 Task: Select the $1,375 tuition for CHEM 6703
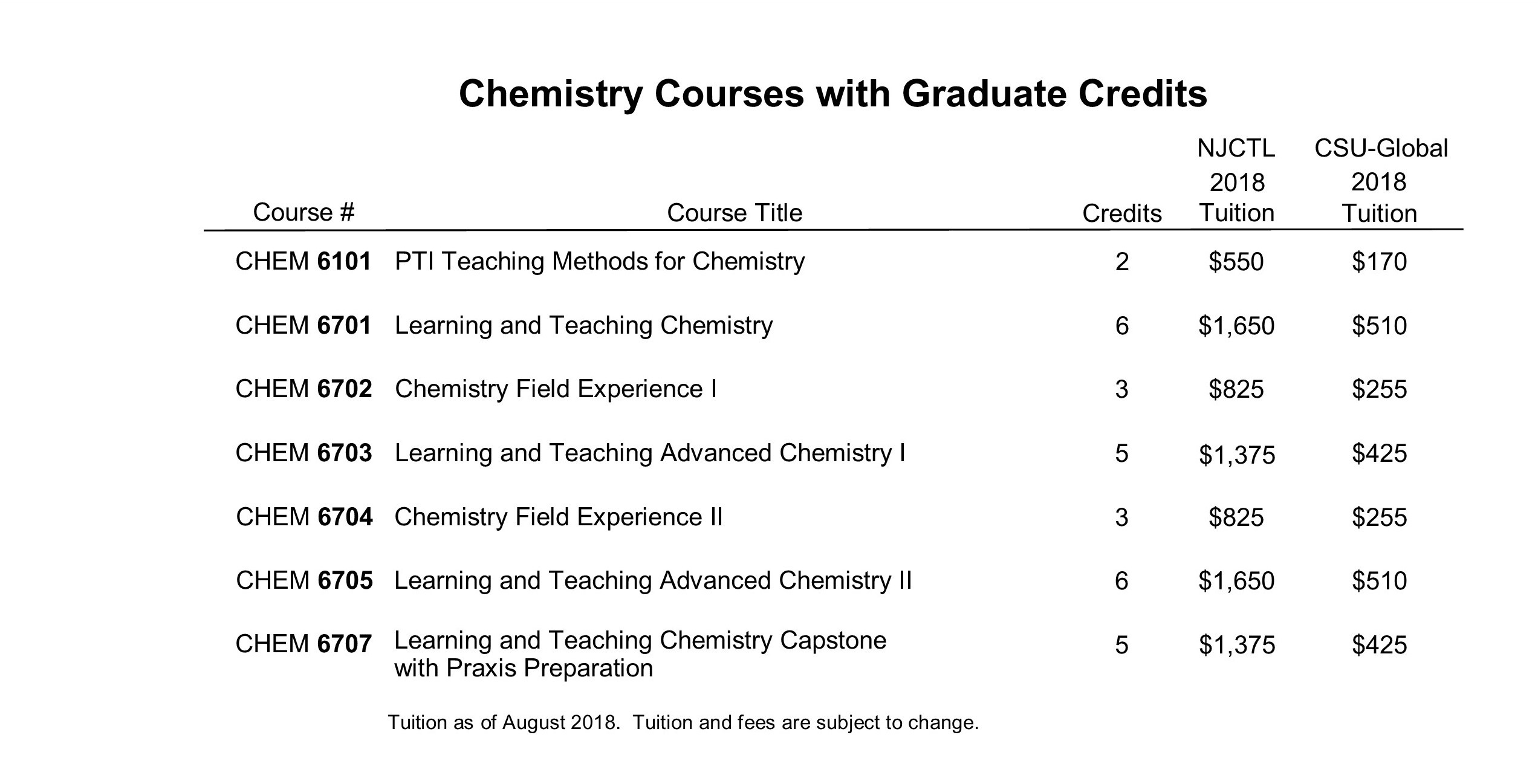1237,455
